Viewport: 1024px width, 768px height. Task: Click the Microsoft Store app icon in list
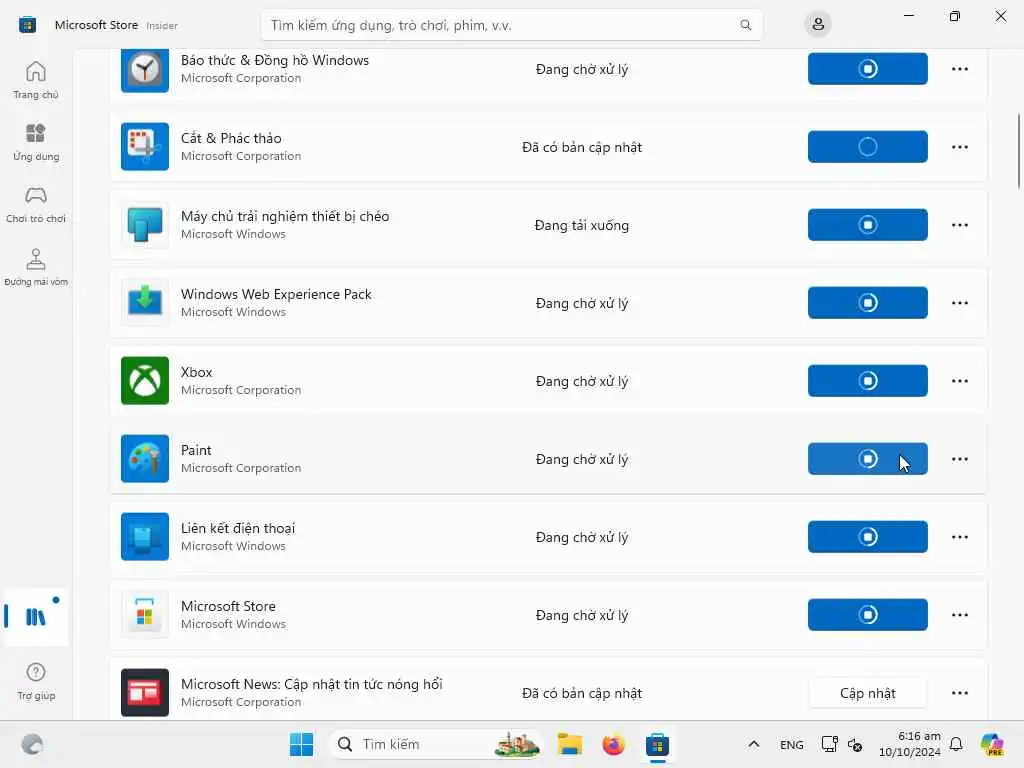tap(145, 615)
